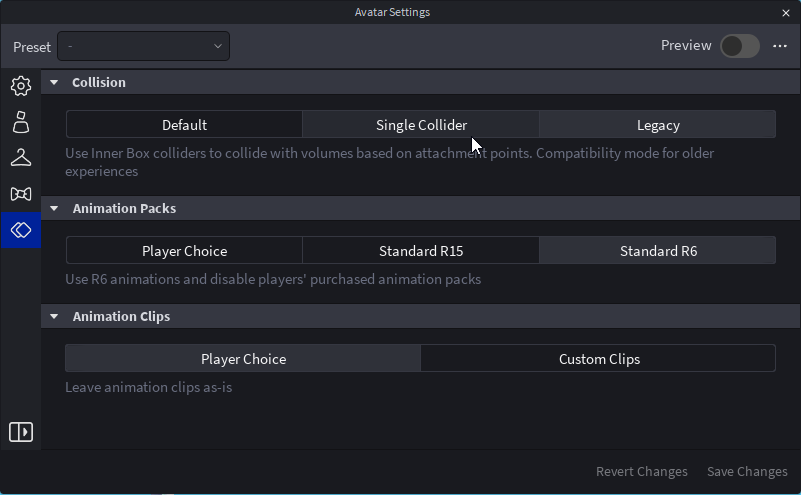801x495 pixels.
Task: Click the 'Leave animation clips as-is' description
Action: click(149, 387)
